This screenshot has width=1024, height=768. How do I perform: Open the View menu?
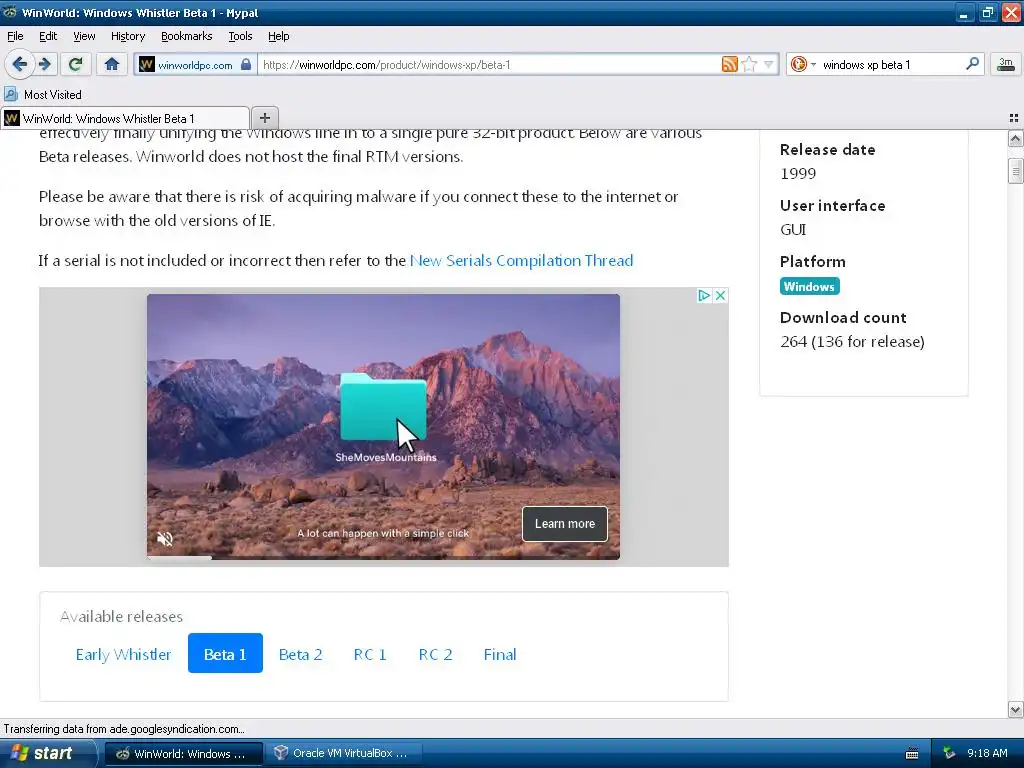(84, 36)
